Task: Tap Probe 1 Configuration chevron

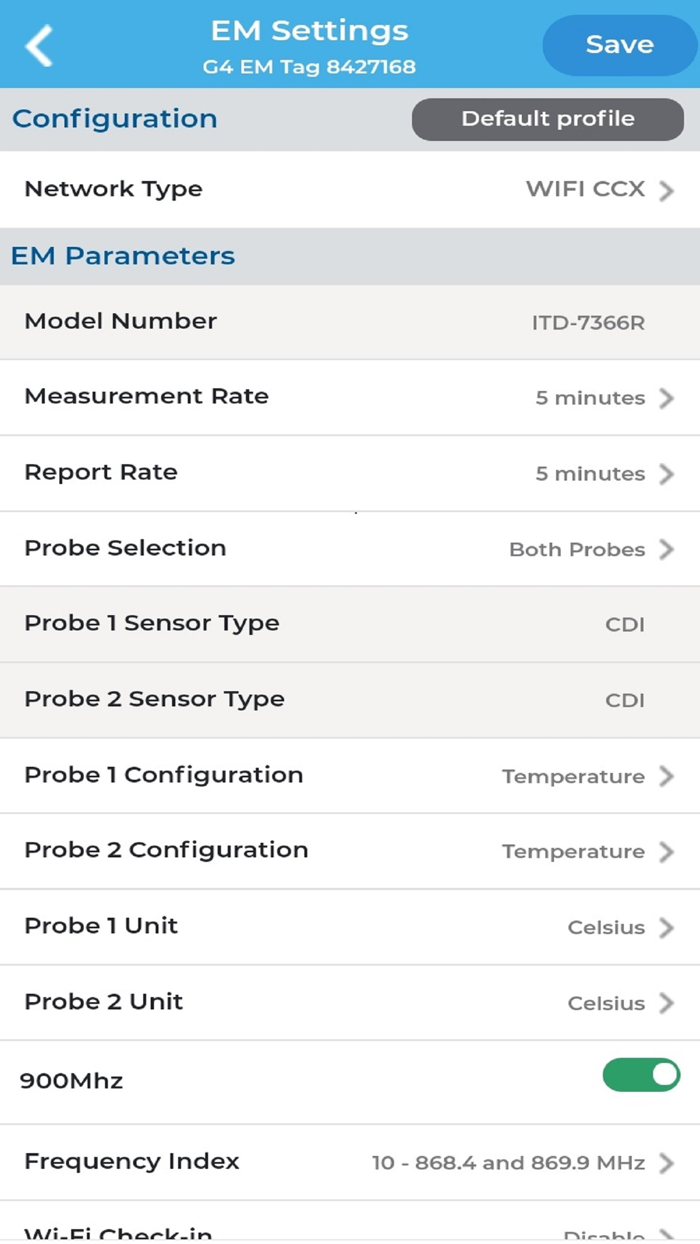Action: point(667,777)
